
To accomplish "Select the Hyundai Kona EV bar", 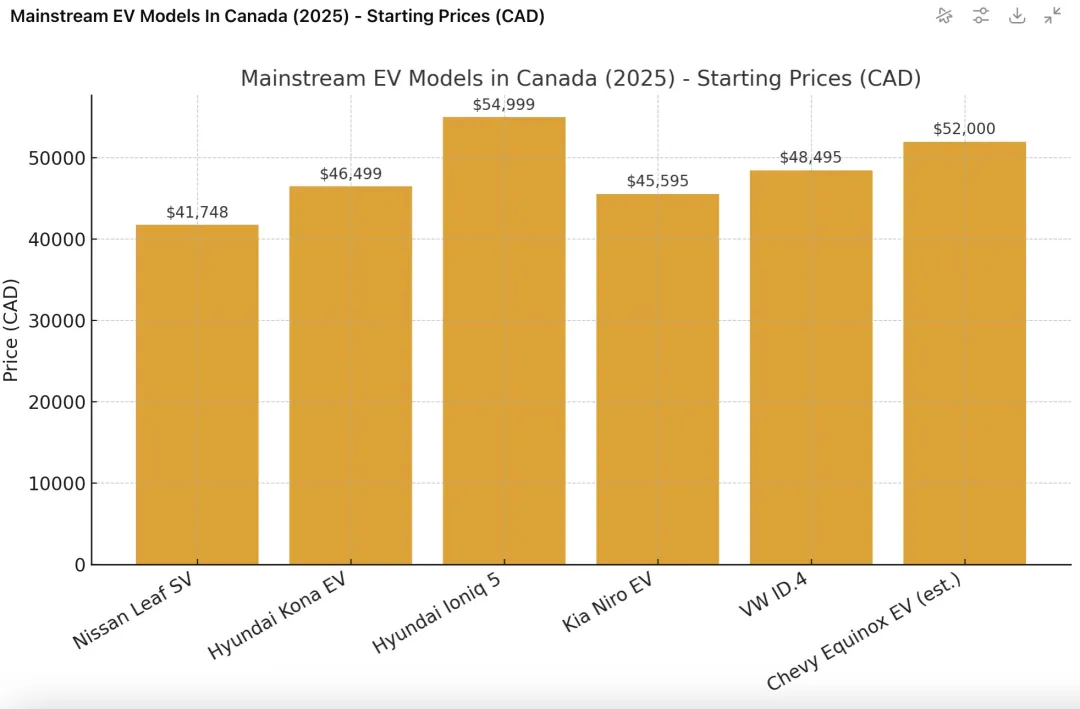I will tap(351, 376).
